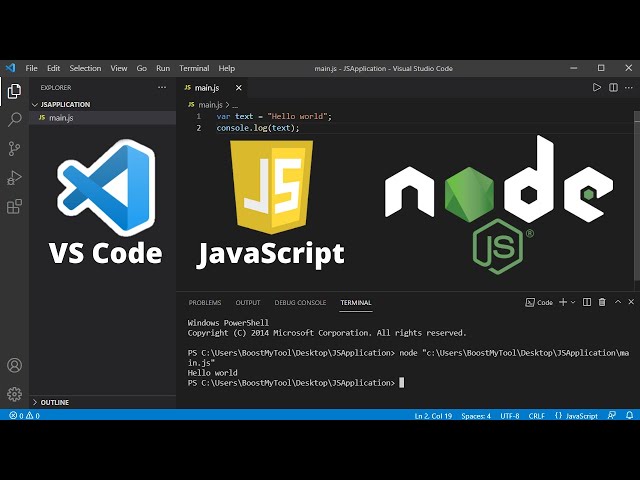Open the Manage gear icon

coord(14,394)
